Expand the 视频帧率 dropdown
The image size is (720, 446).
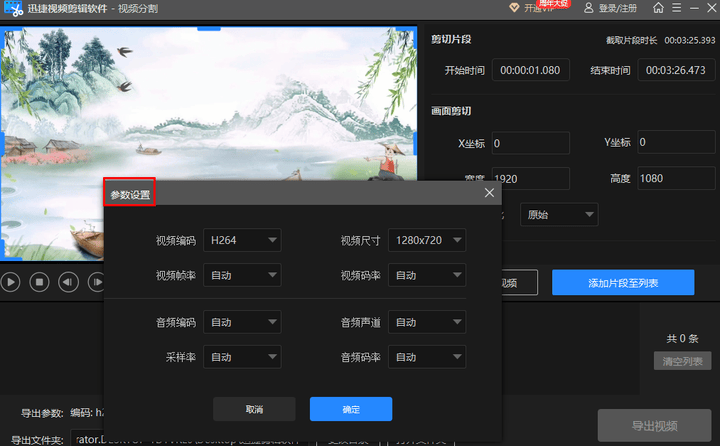[242, 275]
